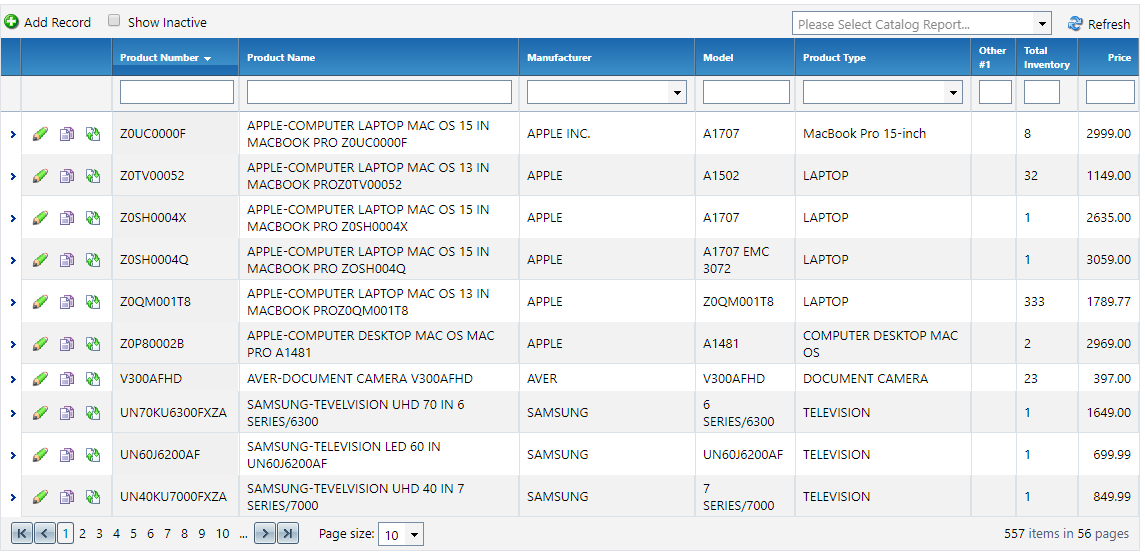Edit pencil icon for Z0TV00052 row
Screen dimensions: 1145x553
click(40, 176)
